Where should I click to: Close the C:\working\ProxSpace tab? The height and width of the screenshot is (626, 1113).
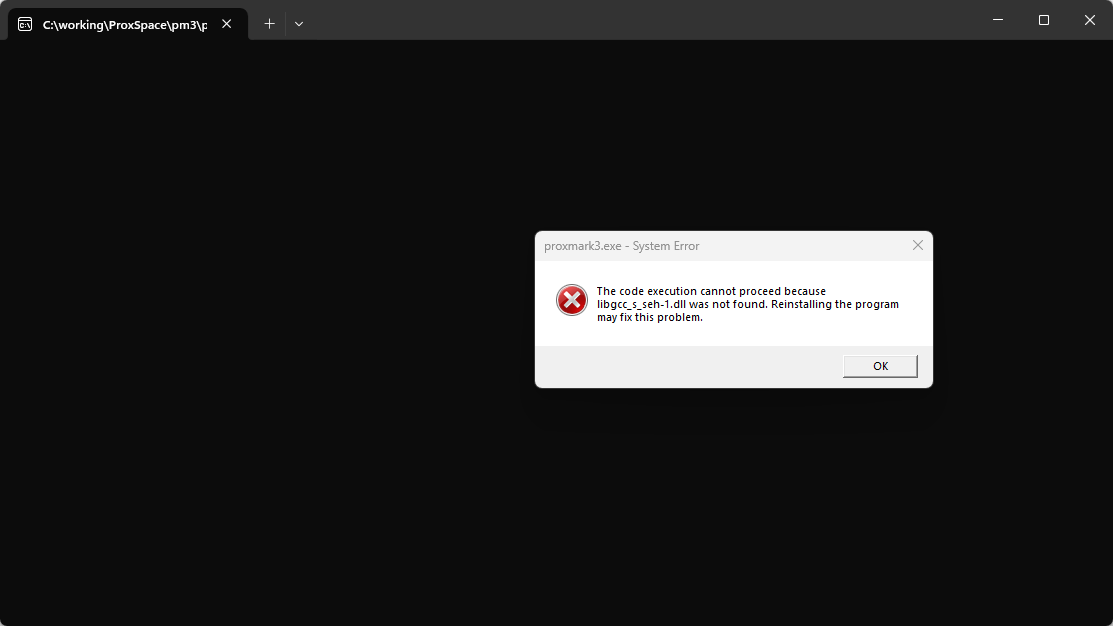pyautogui.click(x=226, y=24)
